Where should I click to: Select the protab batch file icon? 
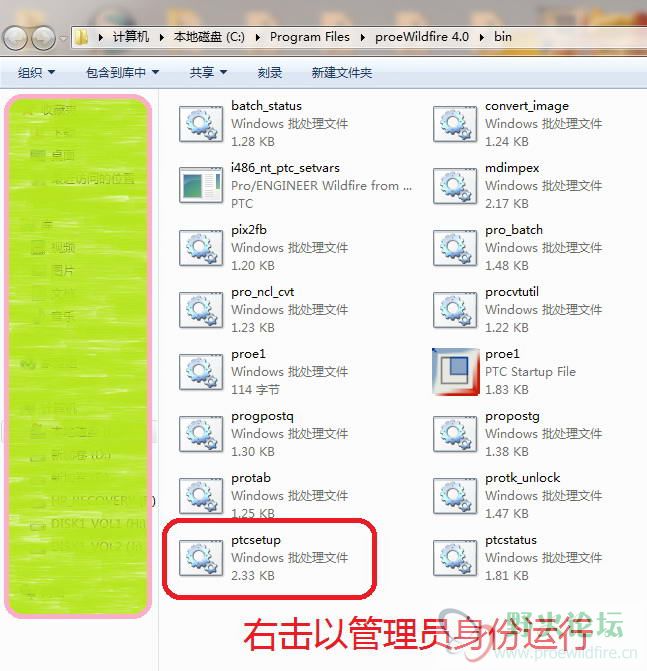click(x=201, y=496)
